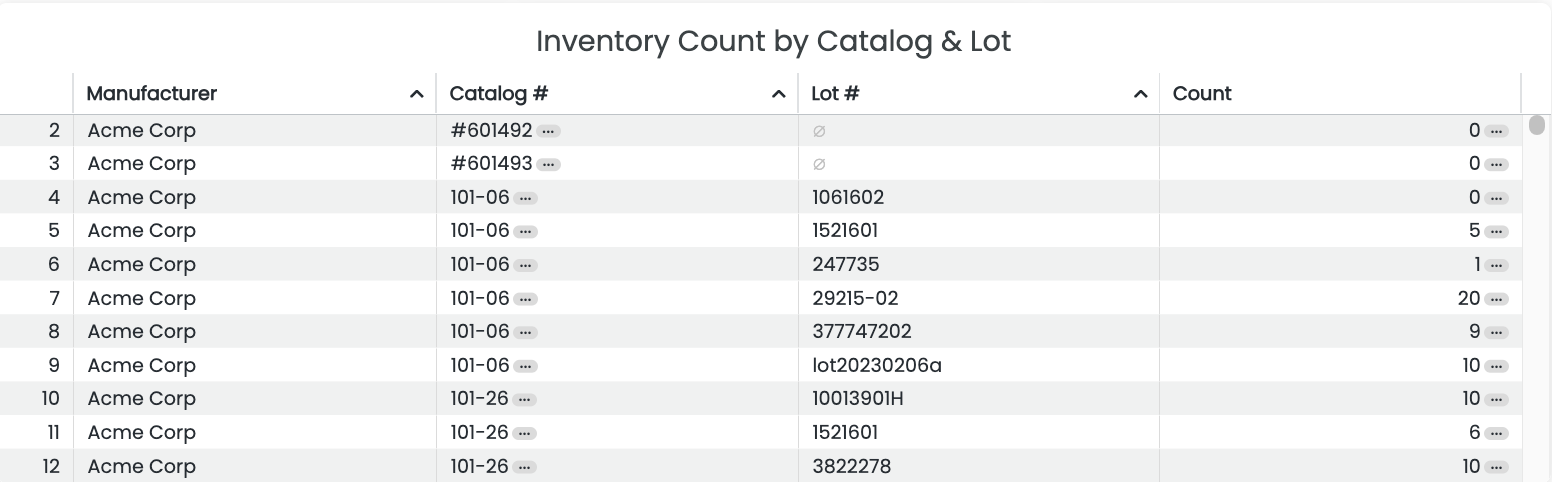The image size is (1552, 482).
Task: Select lot cell 10013901H
Action: pyautogui.click(x=858, y=399)
